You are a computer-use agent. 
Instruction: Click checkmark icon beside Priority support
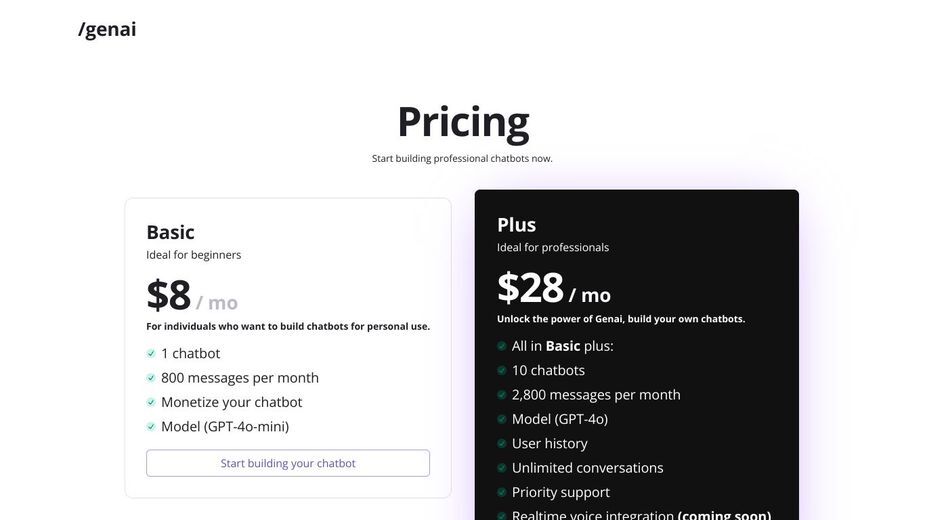[x=501, y=492]
